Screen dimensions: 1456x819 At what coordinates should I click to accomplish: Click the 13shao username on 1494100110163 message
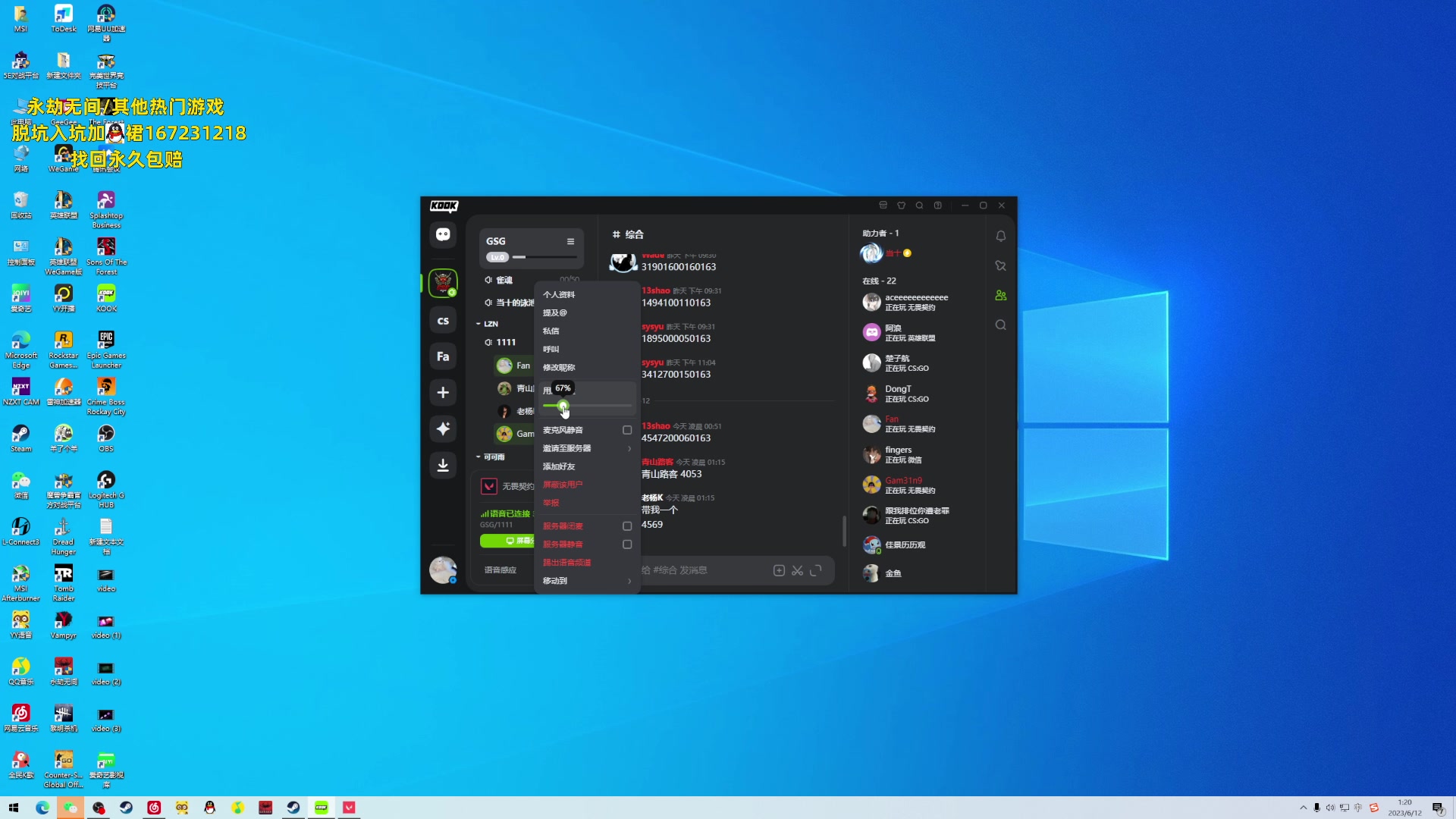[x=656, y=290]
